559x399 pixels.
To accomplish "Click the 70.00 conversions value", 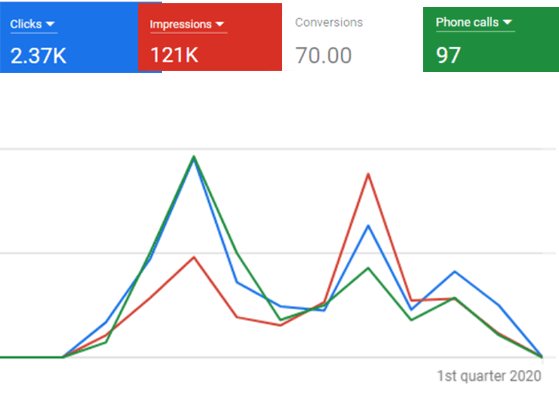I will coord(323,56).
